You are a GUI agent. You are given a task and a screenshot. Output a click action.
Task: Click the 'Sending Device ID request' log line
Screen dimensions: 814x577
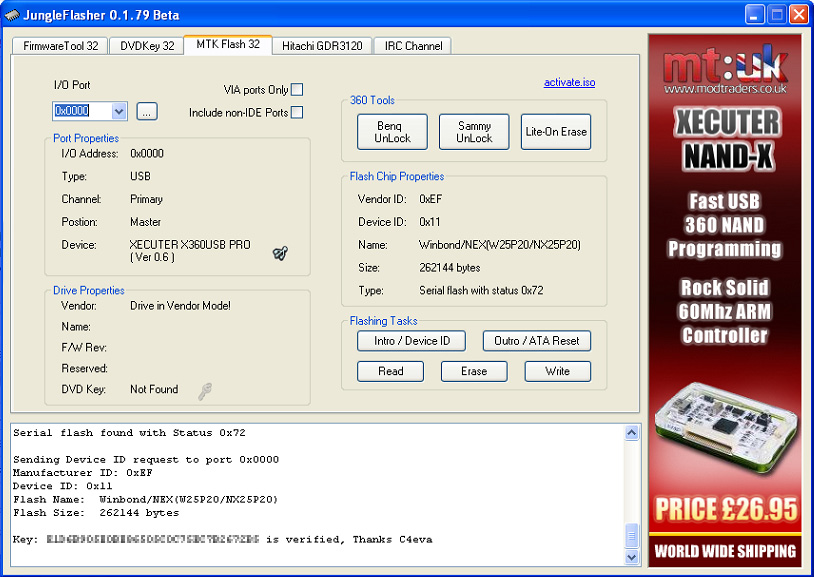(x=146, y=460)
